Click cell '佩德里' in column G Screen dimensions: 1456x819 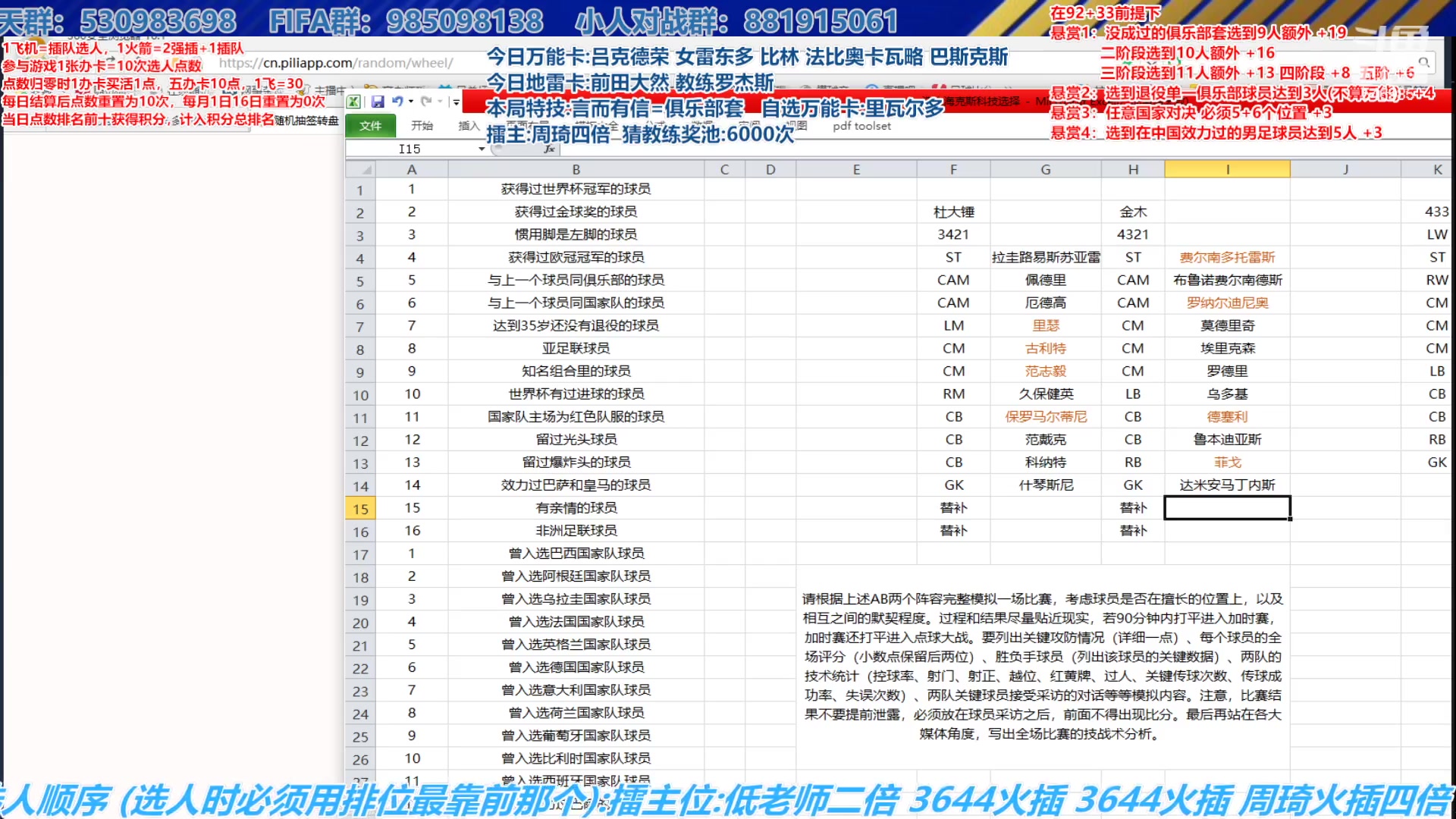pos(1046,280)
